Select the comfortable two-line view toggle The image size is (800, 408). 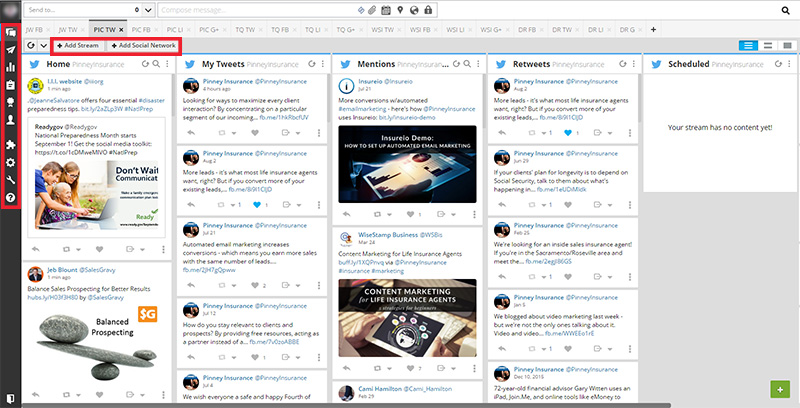(768, 45)
